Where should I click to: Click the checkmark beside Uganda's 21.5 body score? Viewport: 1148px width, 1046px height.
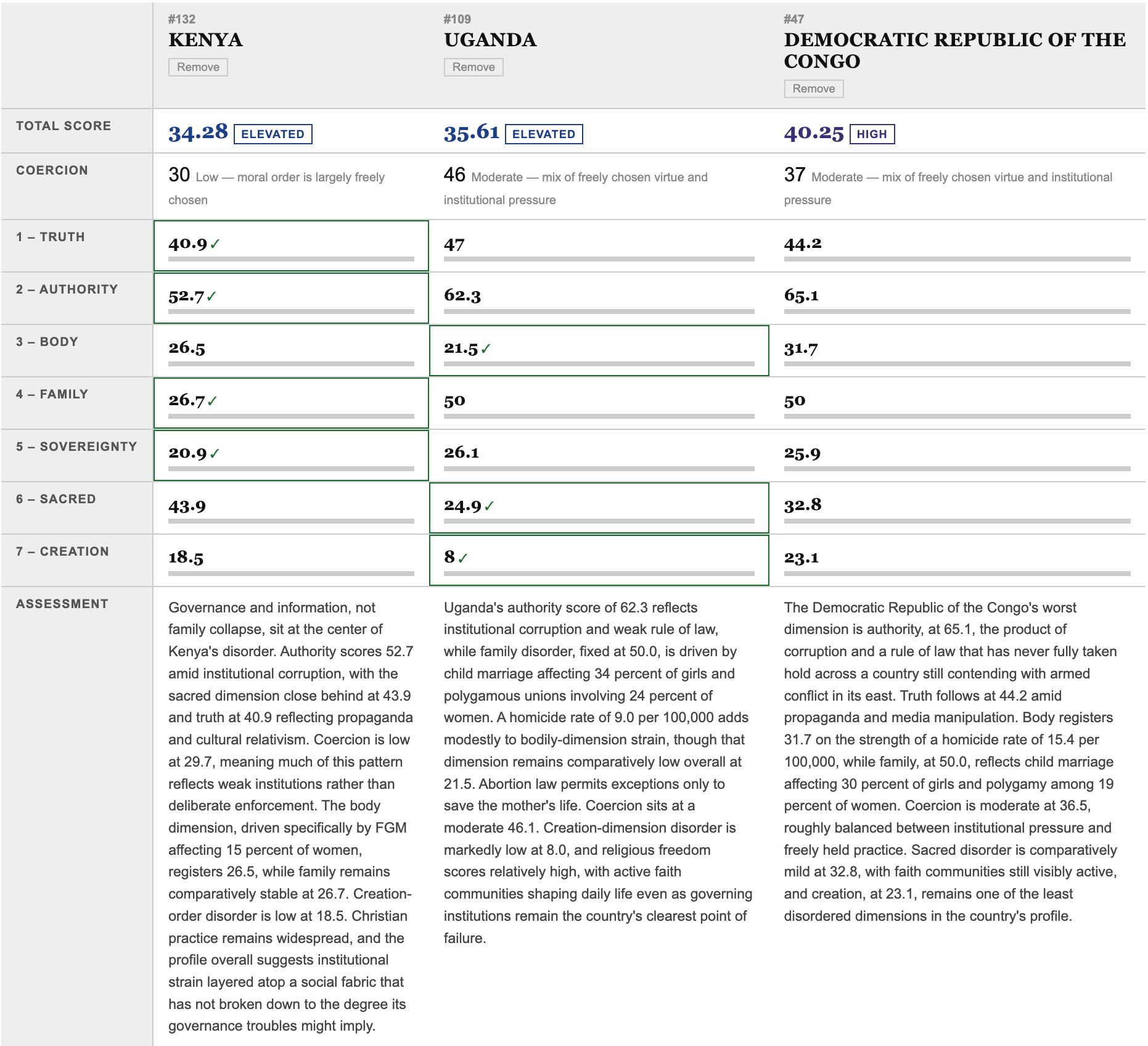(486, 349)
